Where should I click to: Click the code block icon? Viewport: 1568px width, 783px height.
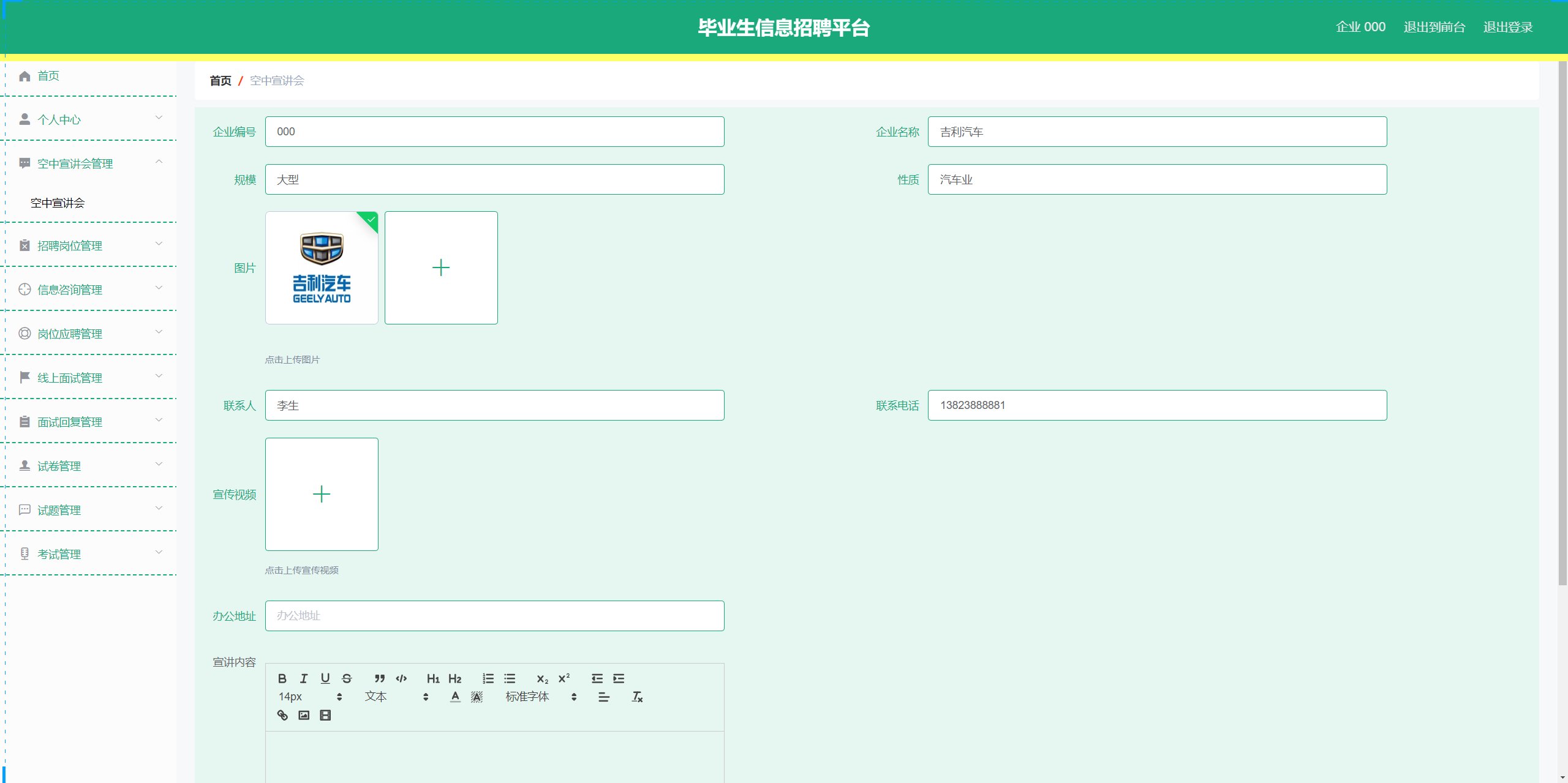[x=401, y=678]
